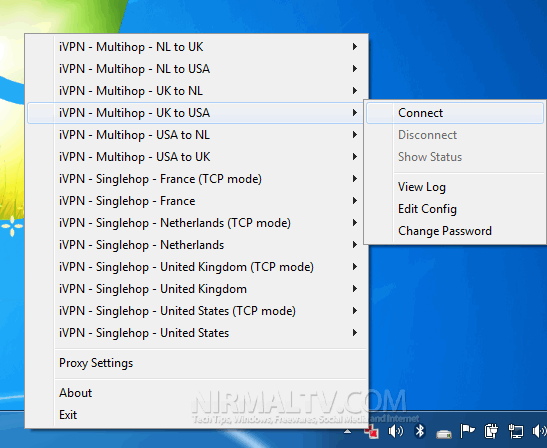Expand submenu arrow for Singlehop United Kingdom (TCP mode)
This screenshot has width=547, height=448.
click(x=355, y=266)
